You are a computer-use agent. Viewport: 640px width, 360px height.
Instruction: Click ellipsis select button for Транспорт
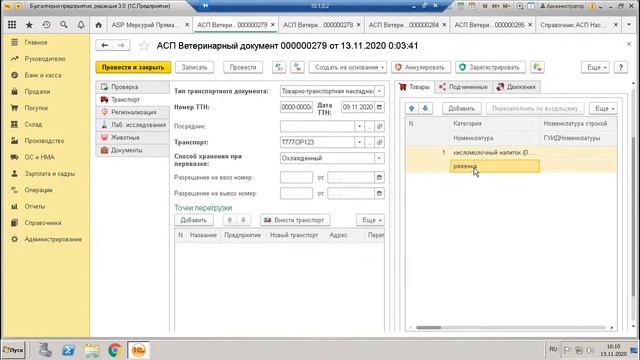[369, 142]
